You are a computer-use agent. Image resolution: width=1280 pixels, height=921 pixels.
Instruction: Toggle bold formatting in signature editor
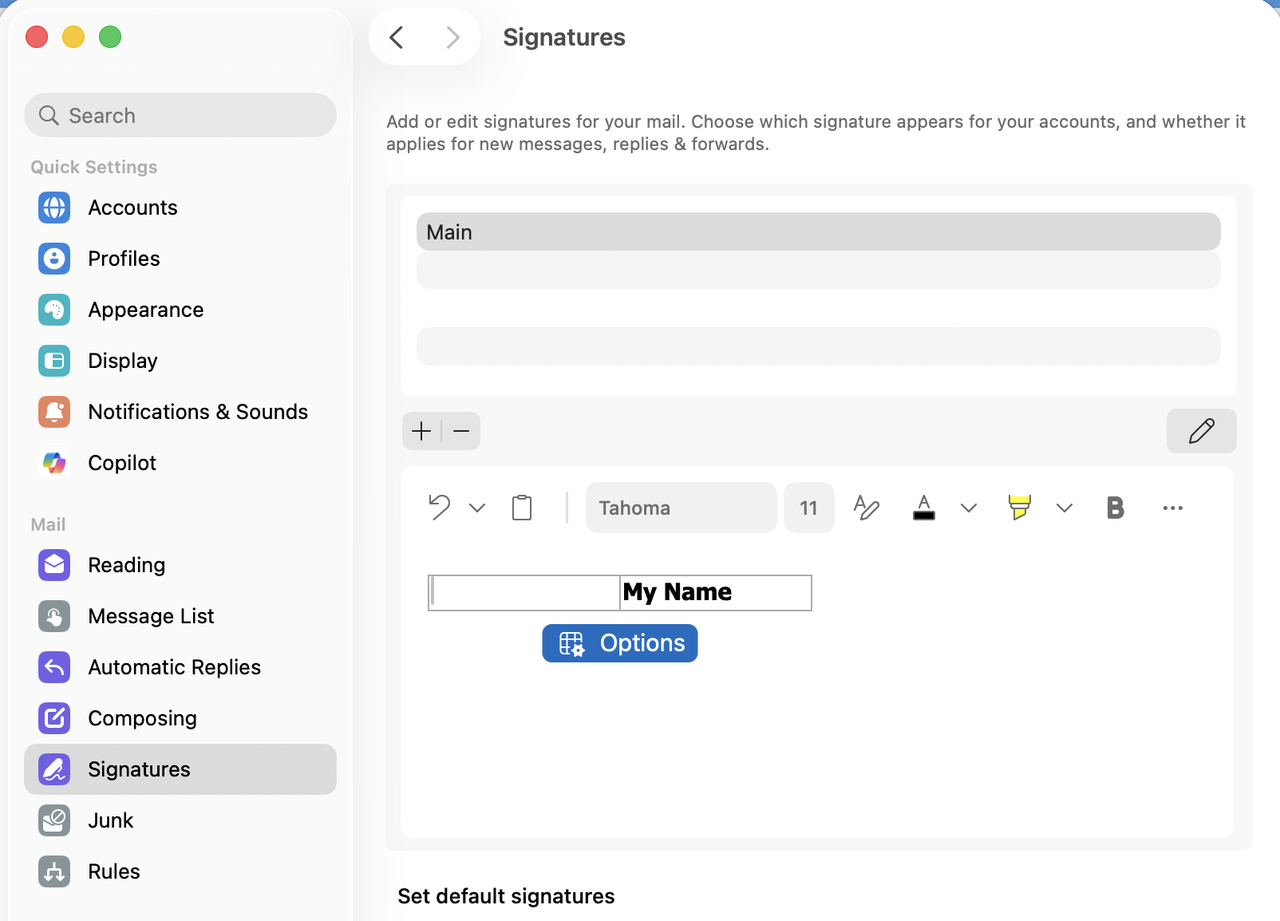click(x=1115, y=508)
